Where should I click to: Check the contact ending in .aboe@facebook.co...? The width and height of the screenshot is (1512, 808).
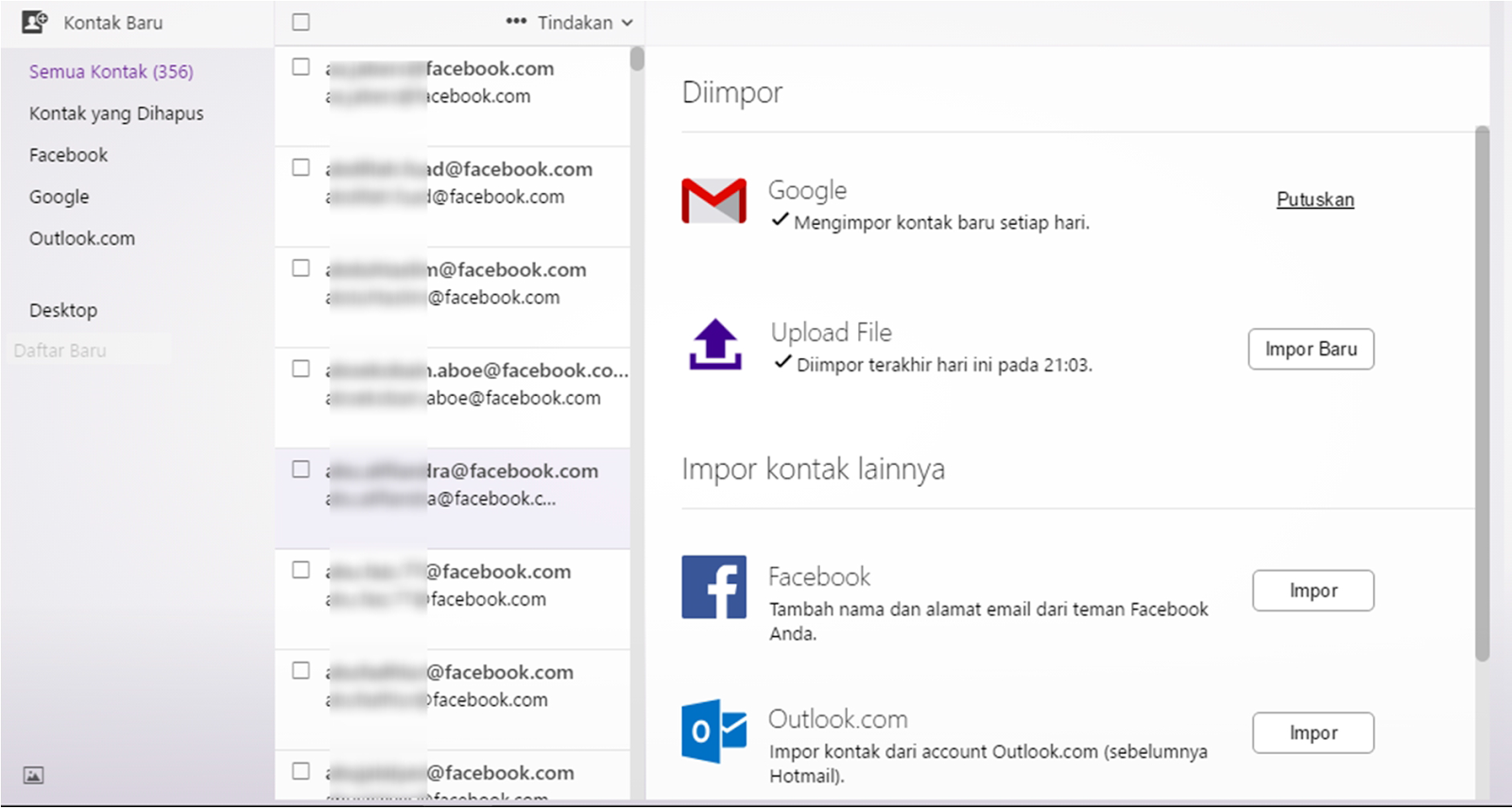301,369
